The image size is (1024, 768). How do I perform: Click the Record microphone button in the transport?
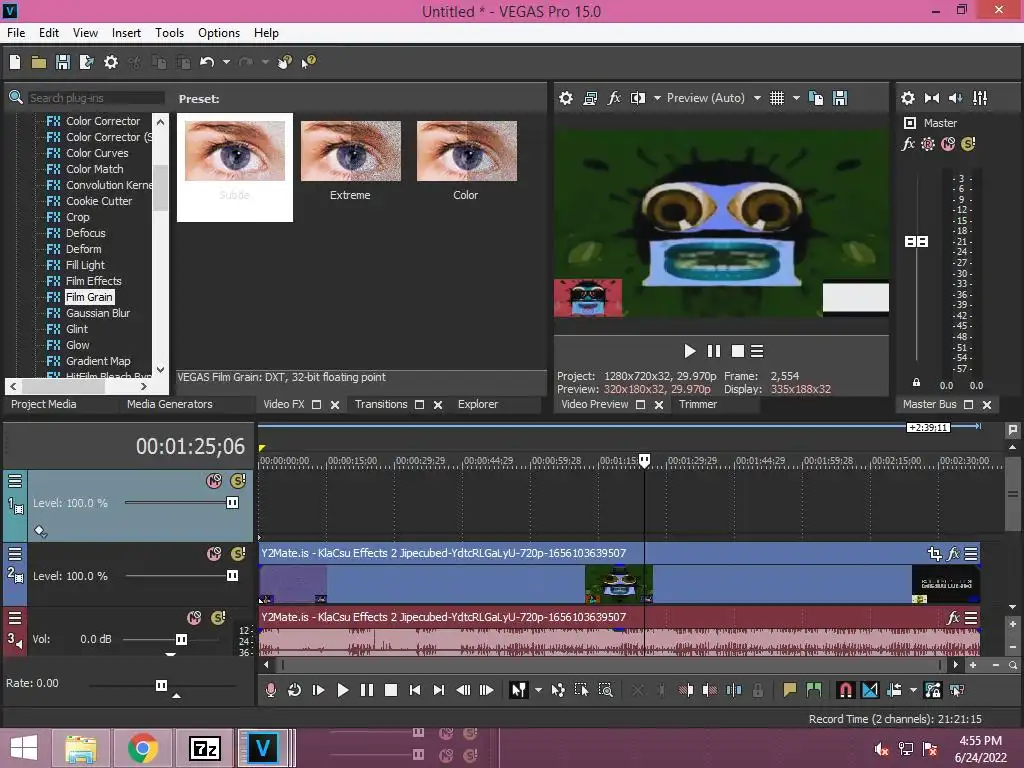(270, 690)
